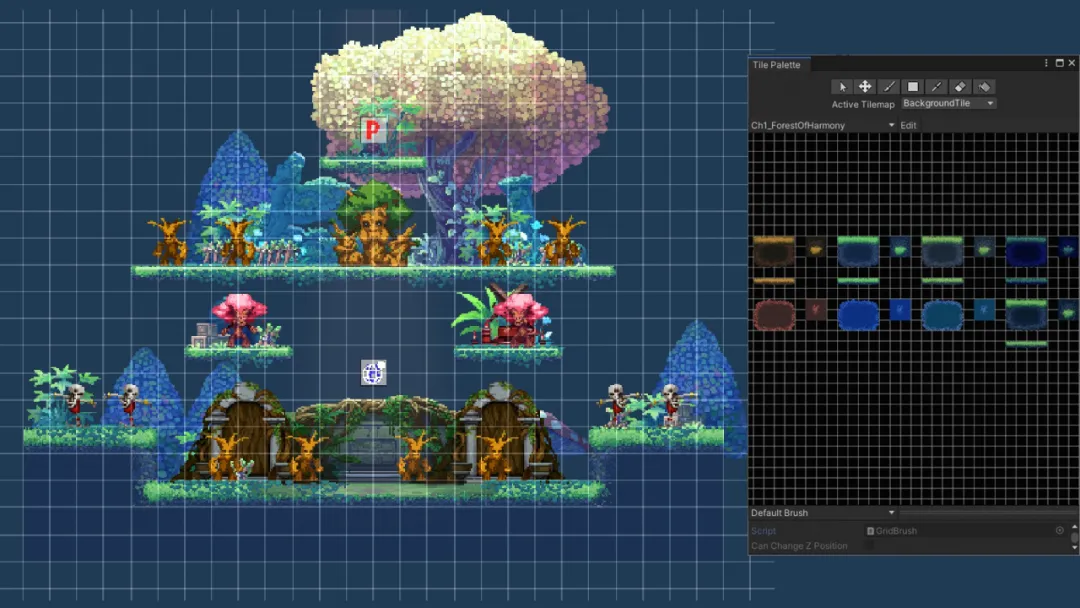
Task: Click the Edit button for the palette
Action: (x=908, y=125)
